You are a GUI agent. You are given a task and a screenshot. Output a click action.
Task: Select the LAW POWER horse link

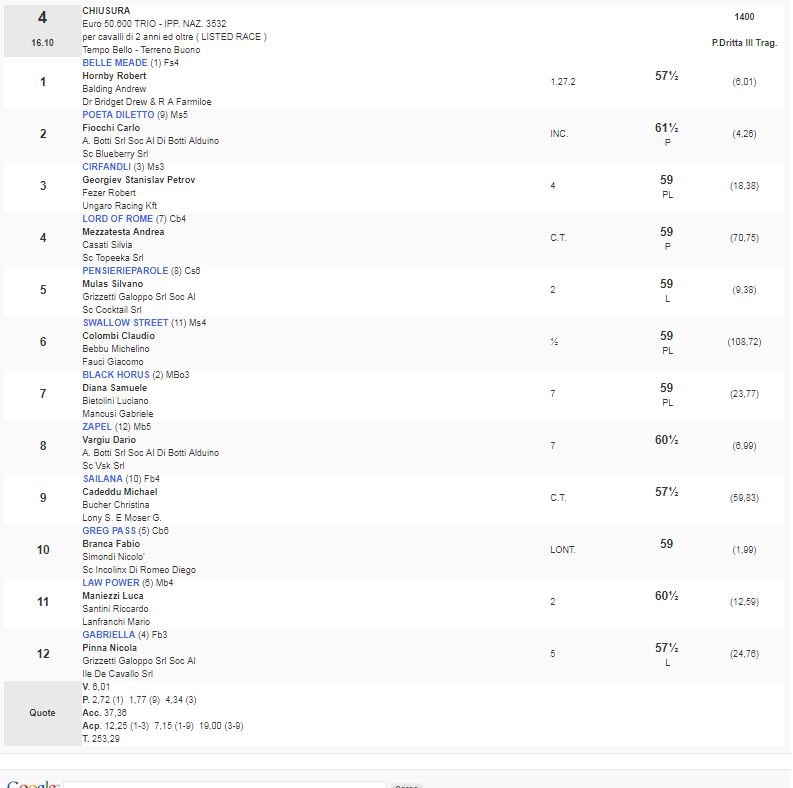tap(111, 583)
